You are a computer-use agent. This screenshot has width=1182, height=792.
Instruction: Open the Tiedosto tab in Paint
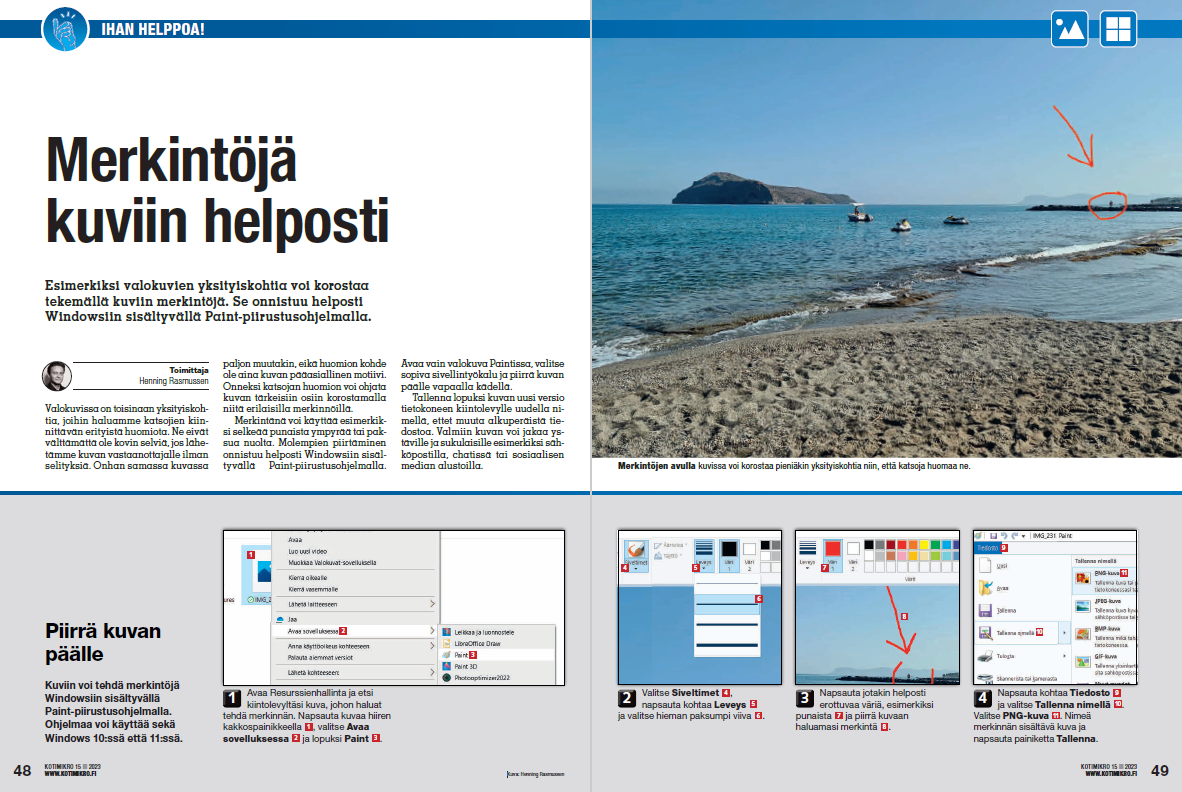[x=988, y=548]
